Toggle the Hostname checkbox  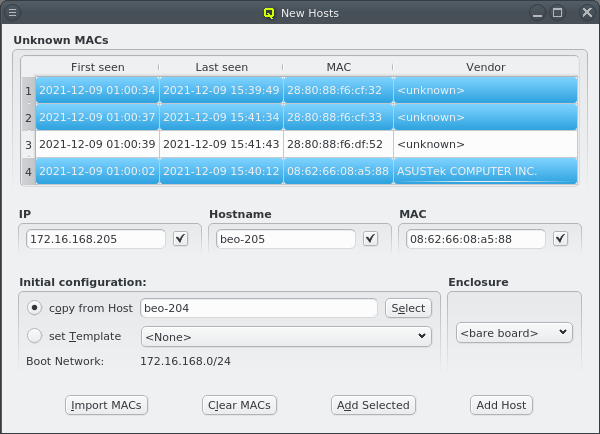click(x=370, y=239)
